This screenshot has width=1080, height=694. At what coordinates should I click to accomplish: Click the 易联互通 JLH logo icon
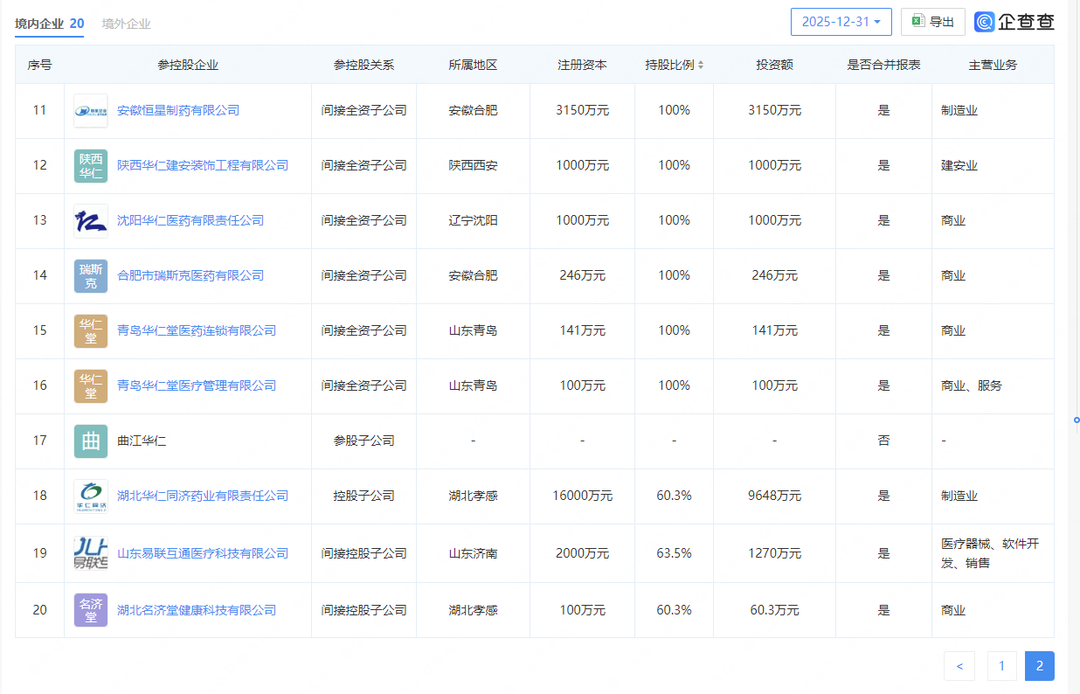(91, 554)
